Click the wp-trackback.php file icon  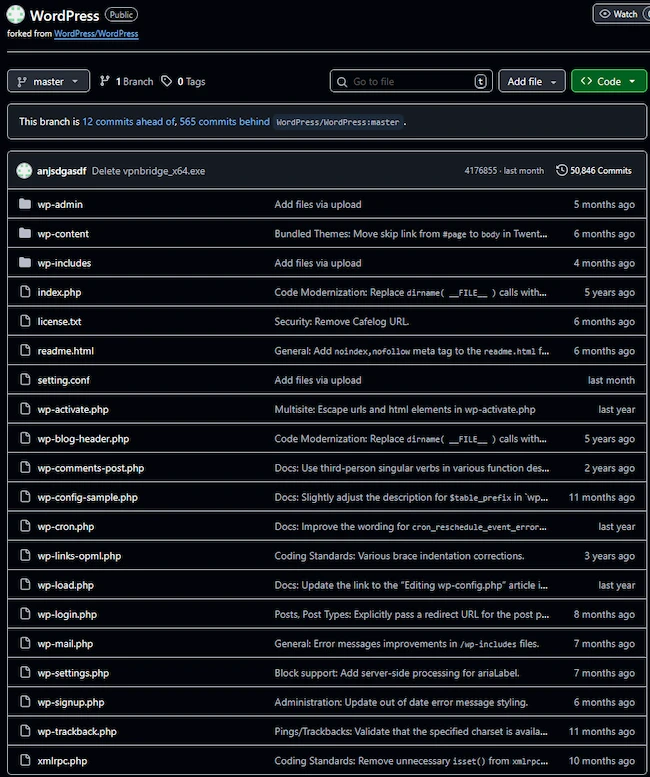coord(25,730)
